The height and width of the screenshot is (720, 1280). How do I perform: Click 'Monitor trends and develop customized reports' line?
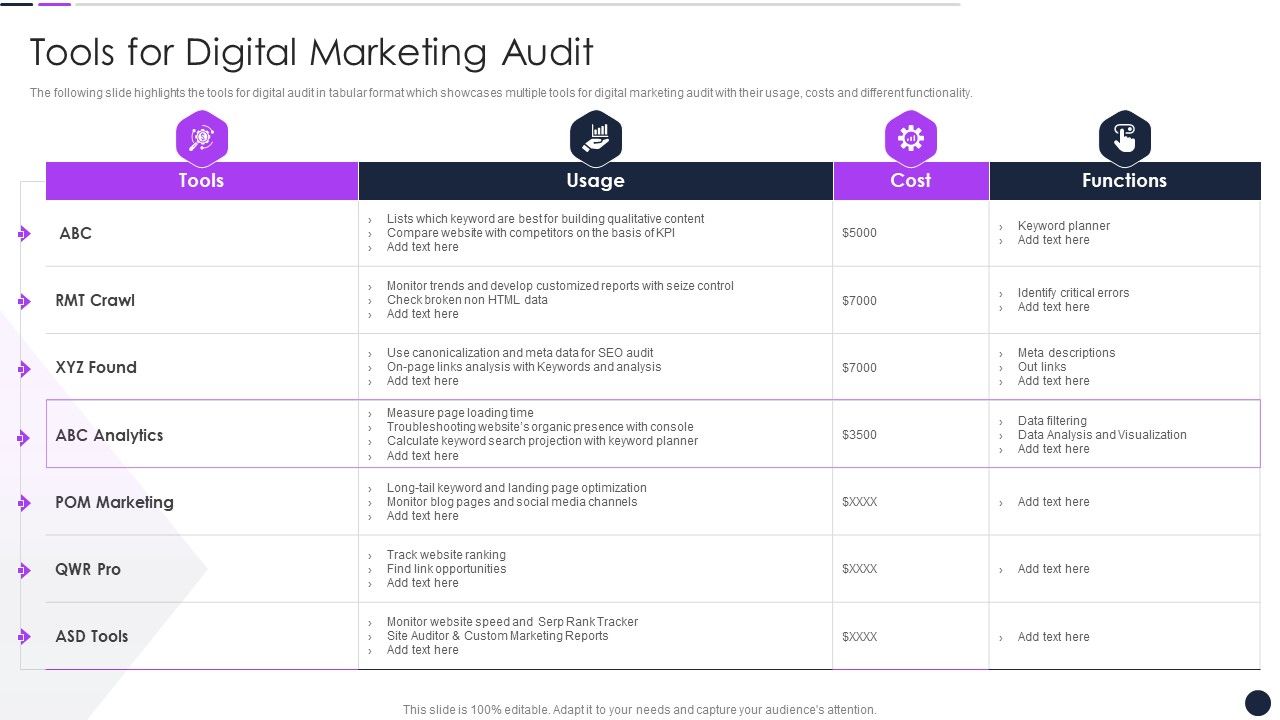(560, 286)
